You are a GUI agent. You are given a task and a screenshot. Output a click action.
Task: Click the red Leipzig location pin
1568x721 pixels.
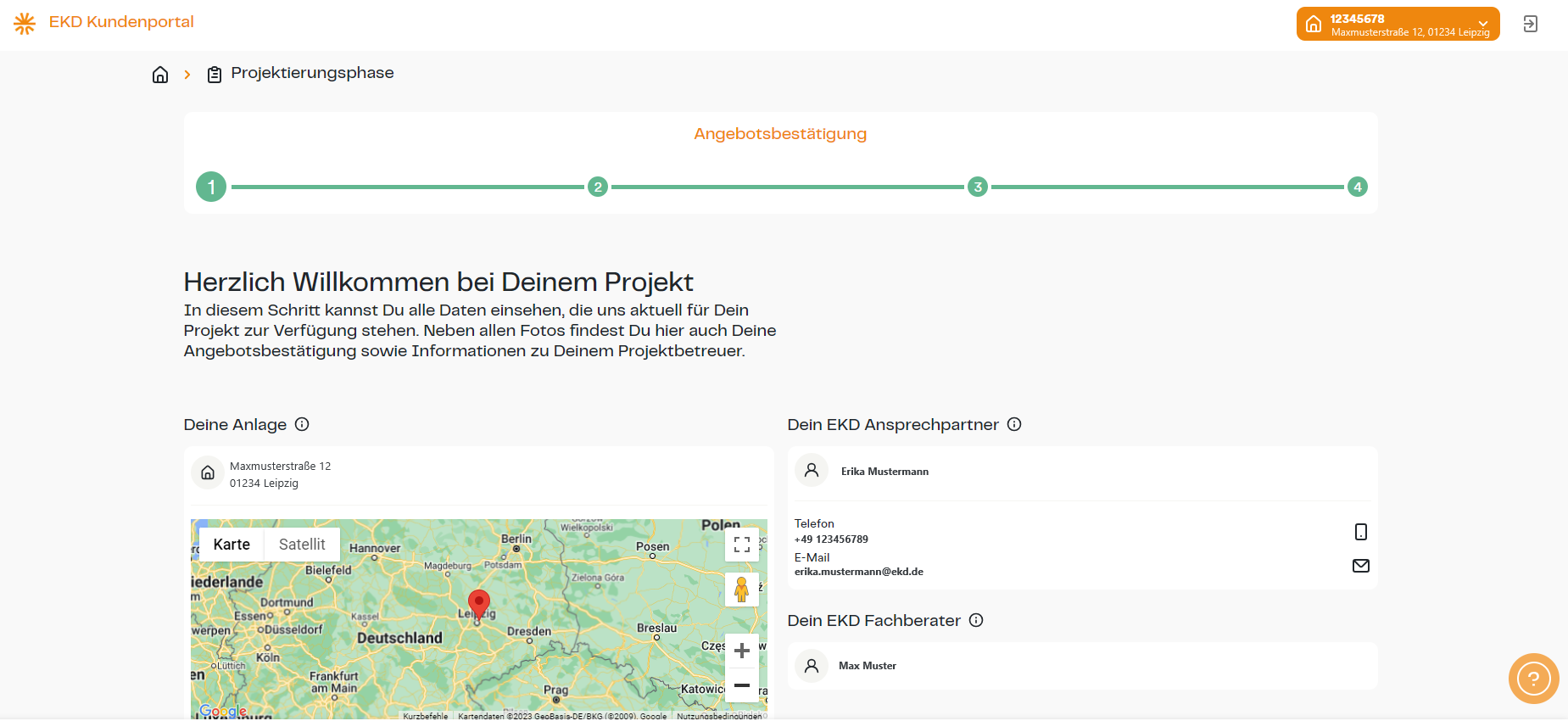479,605
